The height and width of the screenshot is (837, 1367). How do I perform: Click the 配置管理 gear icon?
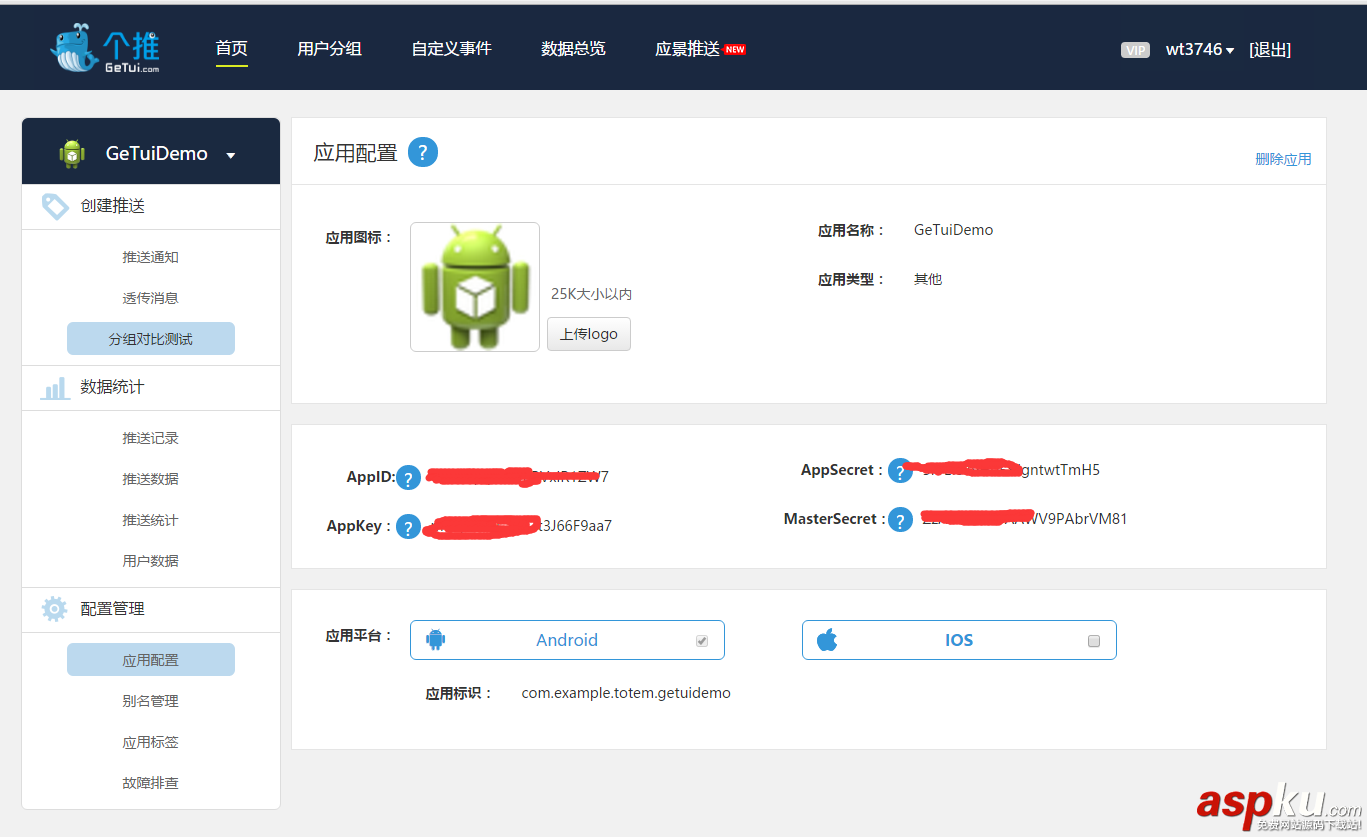[54, 608]
